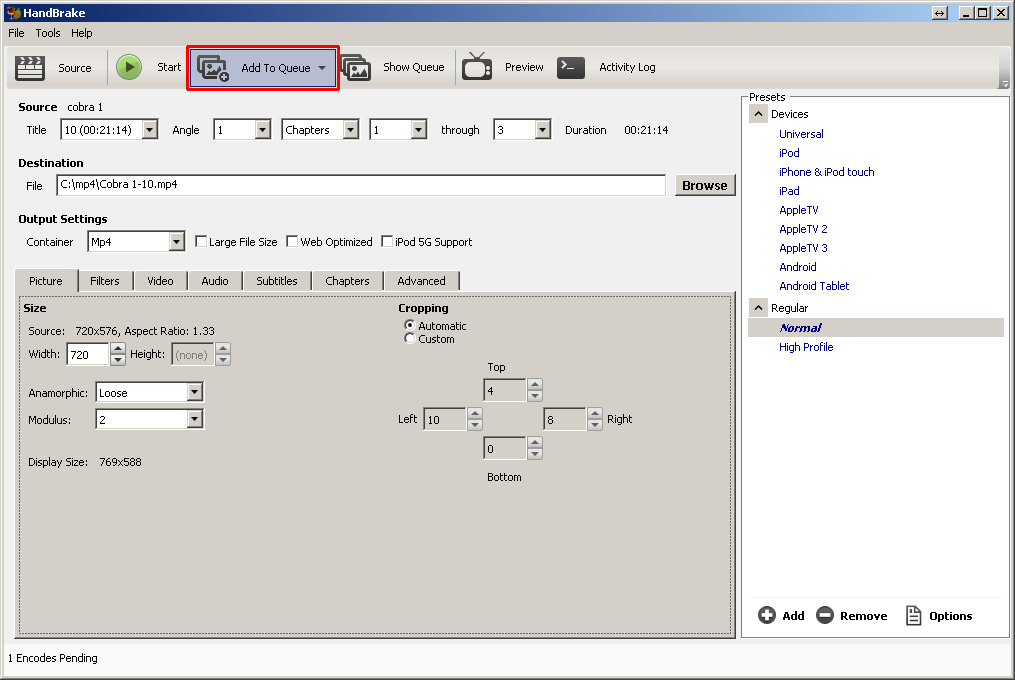Collapse the Regular preset group
Image resolution: width=1015 pixels, height=680 pixels.
tap(758, 308)
